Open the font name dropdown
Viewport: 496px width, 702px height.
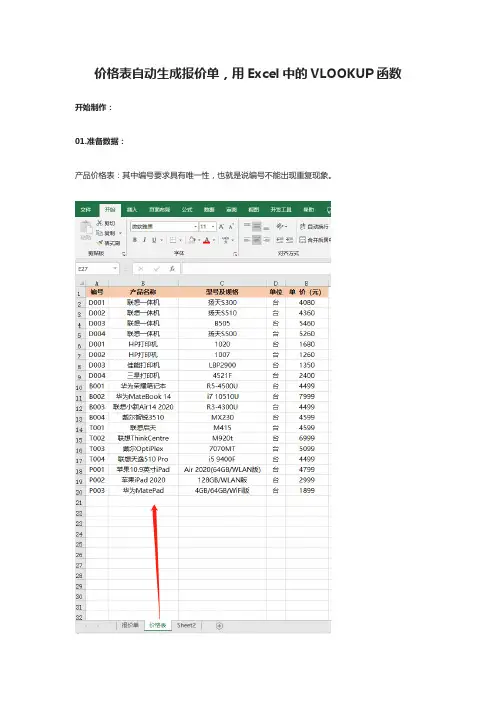pyautogui.click(x=196, y=227)
